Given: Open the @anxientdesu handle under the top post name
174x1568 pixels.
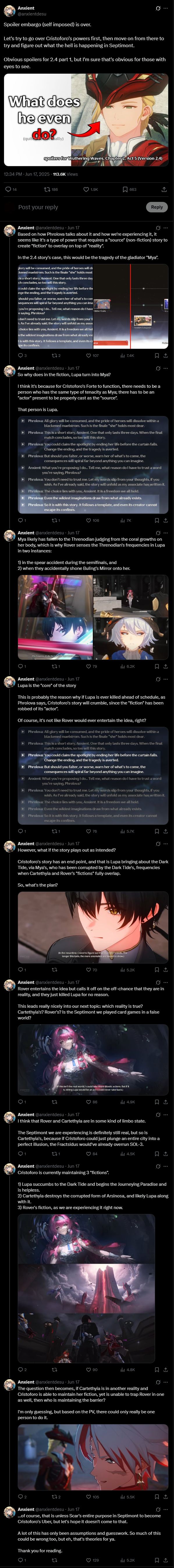Looking at the screenshot, I should click(x=32, y=14).
